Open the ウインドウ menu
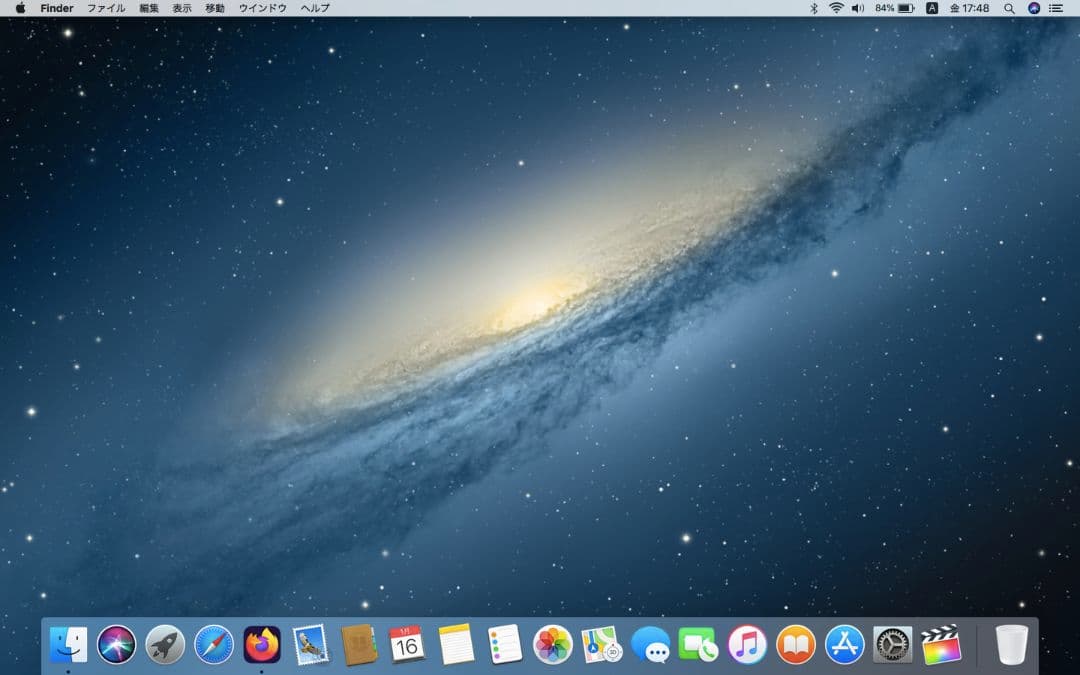Screen dimensions: 1080x675 coord(261,8)
